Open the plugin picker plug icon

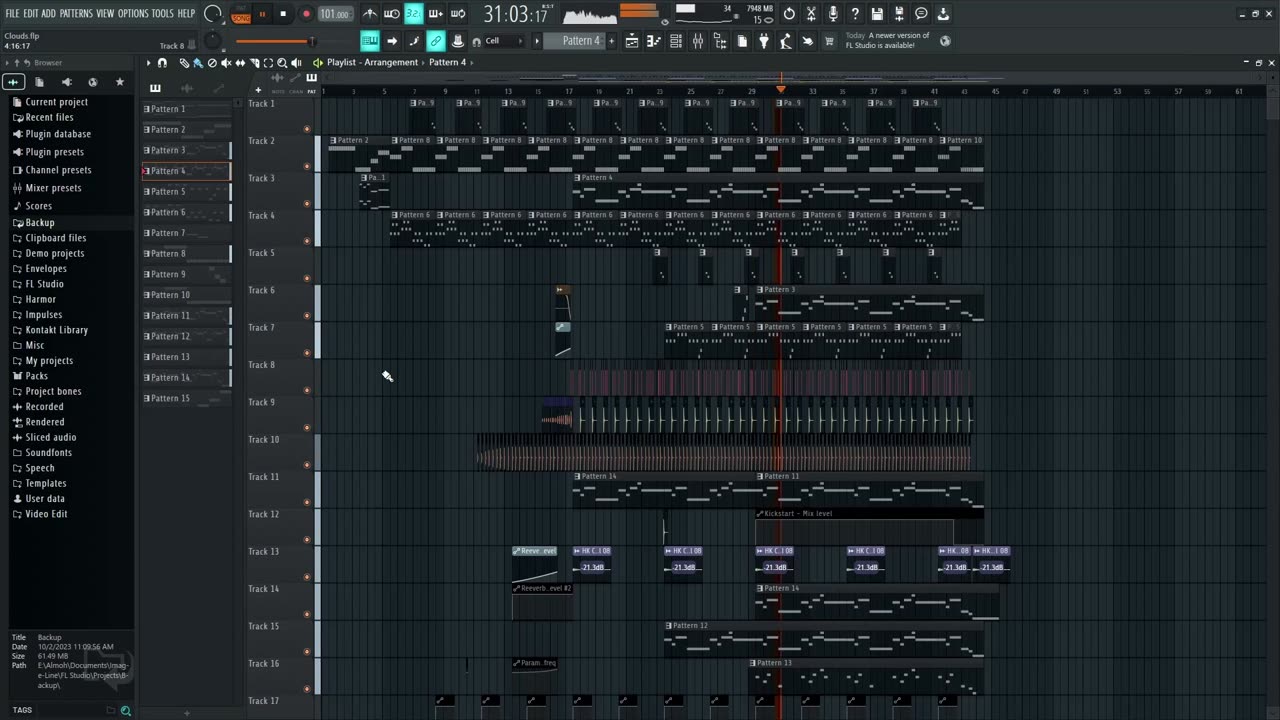point(764,41)
